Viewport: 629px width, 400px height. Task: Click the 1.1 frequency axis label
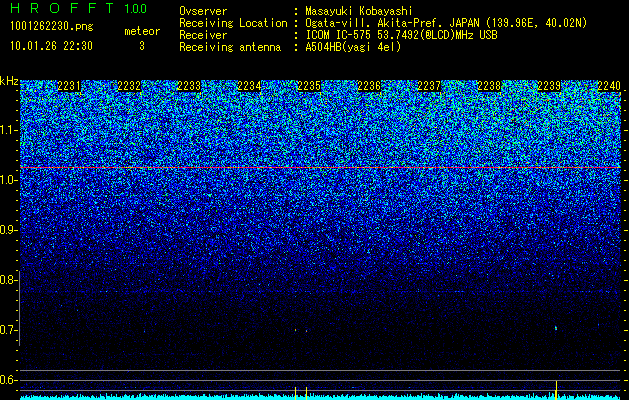(x=9, y=130)
